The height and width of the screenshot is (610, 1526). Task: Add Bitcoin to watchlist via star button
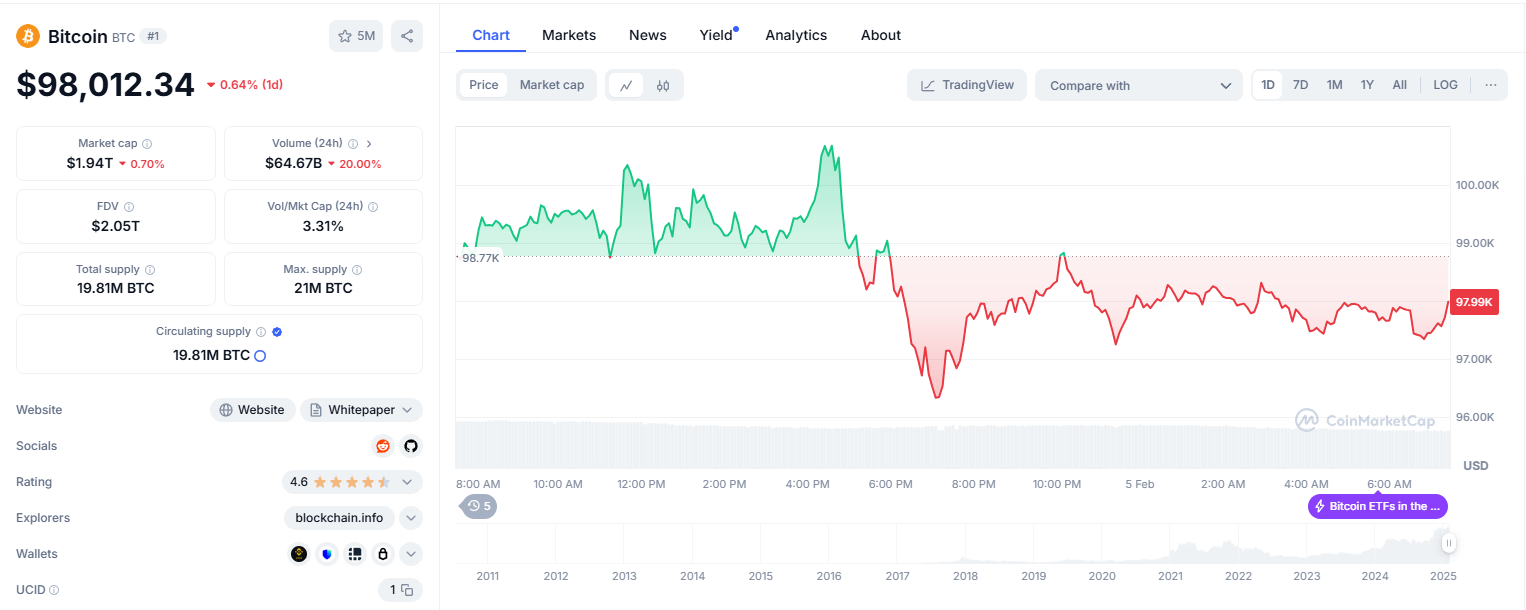(356, 36)
